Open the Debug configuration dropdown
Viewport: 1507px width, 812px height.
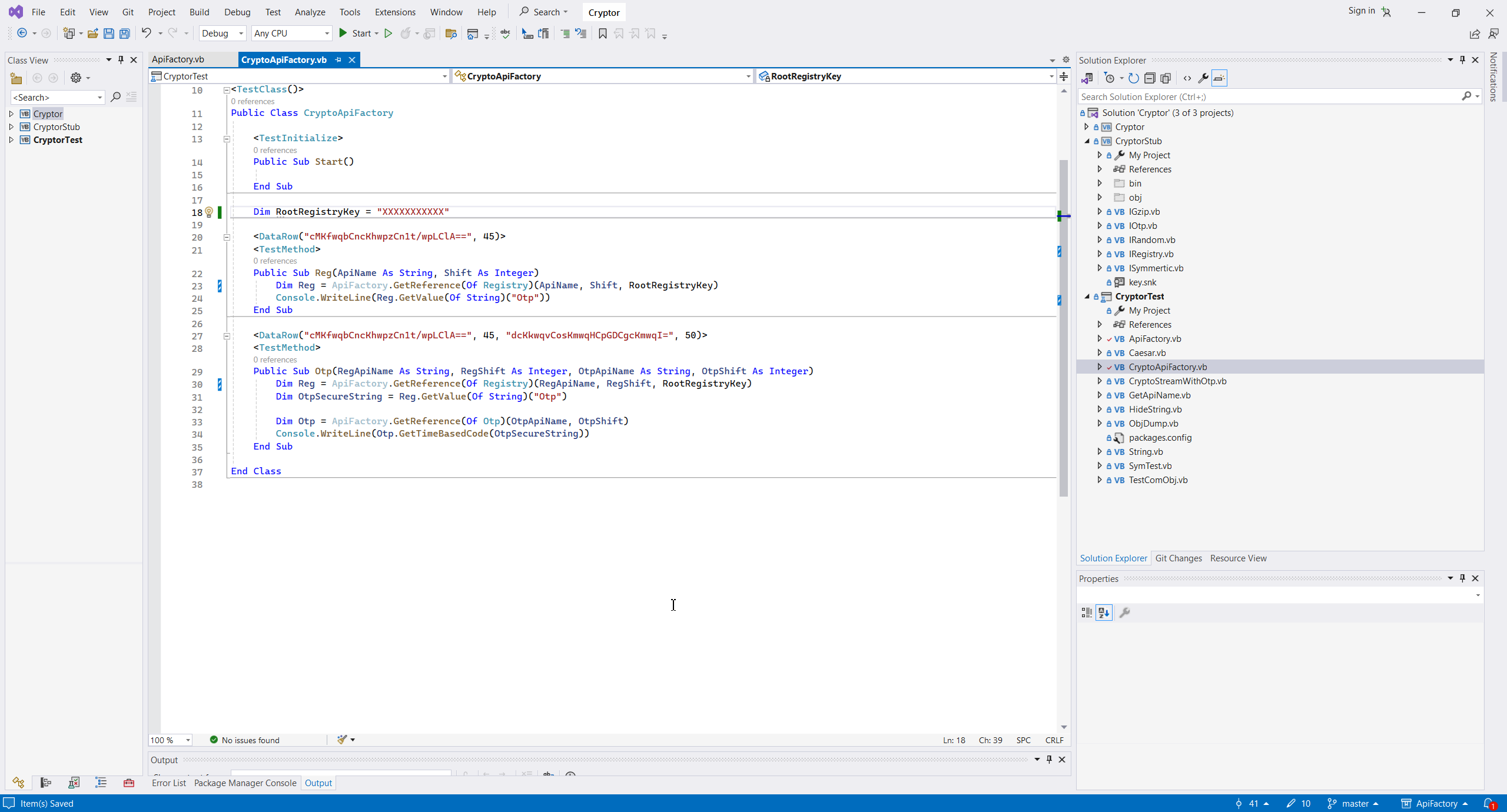(223, 34)
